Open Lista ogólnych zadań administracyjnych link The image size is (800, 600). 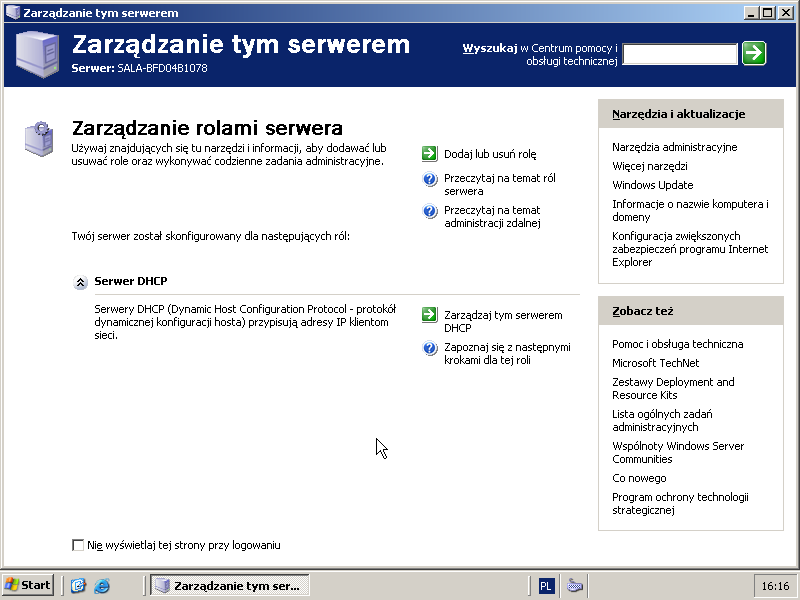click(x=662, y=421)
